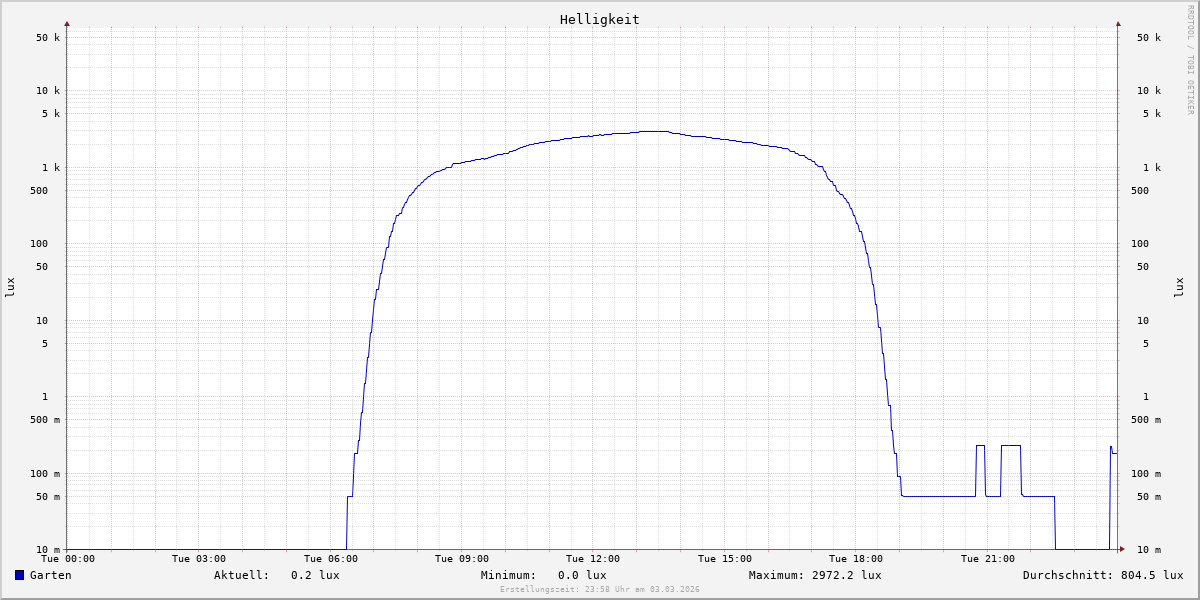Click the Durchschnitt 804.5 lux value
The height and width of the screenshot is (600, 1200).
point(1148,575)
